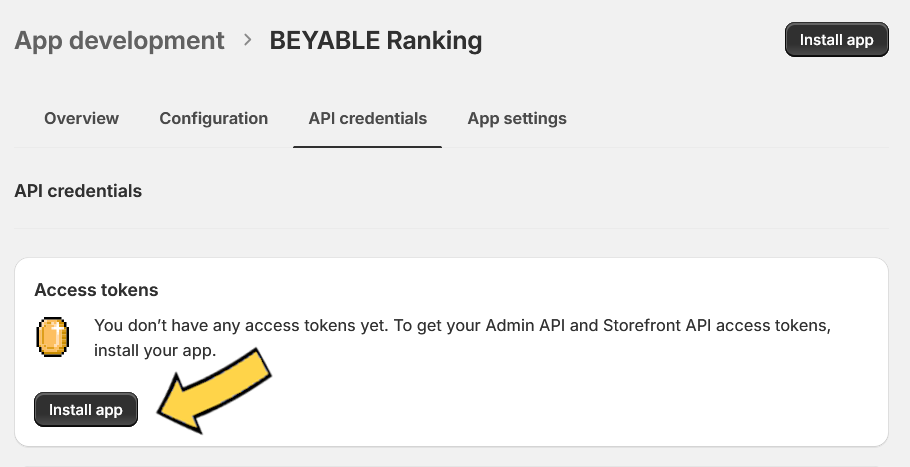Click Install app button in page header
910x467 pixels.
(836, 39)
